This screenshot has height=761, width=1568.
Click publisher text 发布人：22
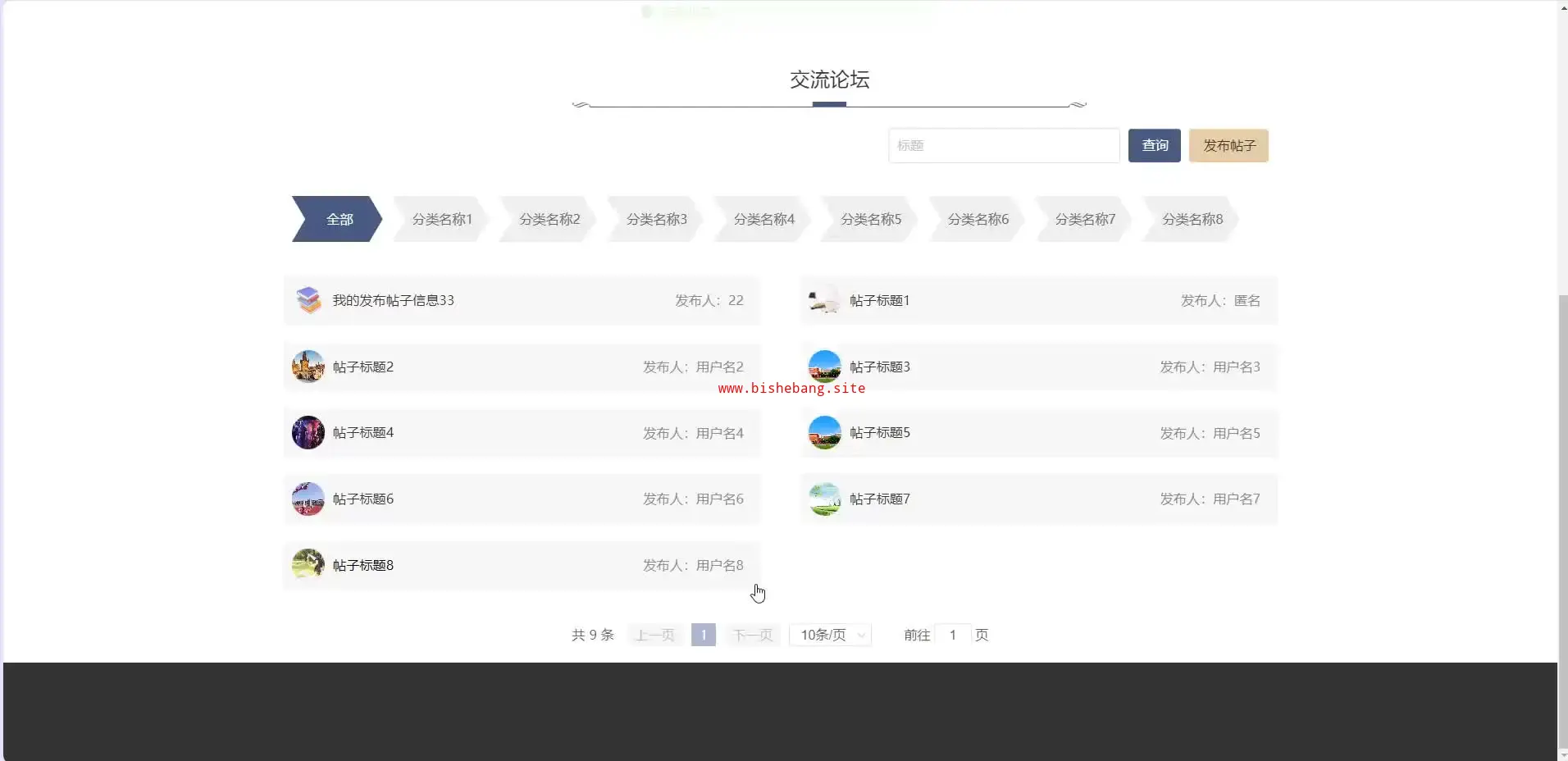tap(709, 300)
